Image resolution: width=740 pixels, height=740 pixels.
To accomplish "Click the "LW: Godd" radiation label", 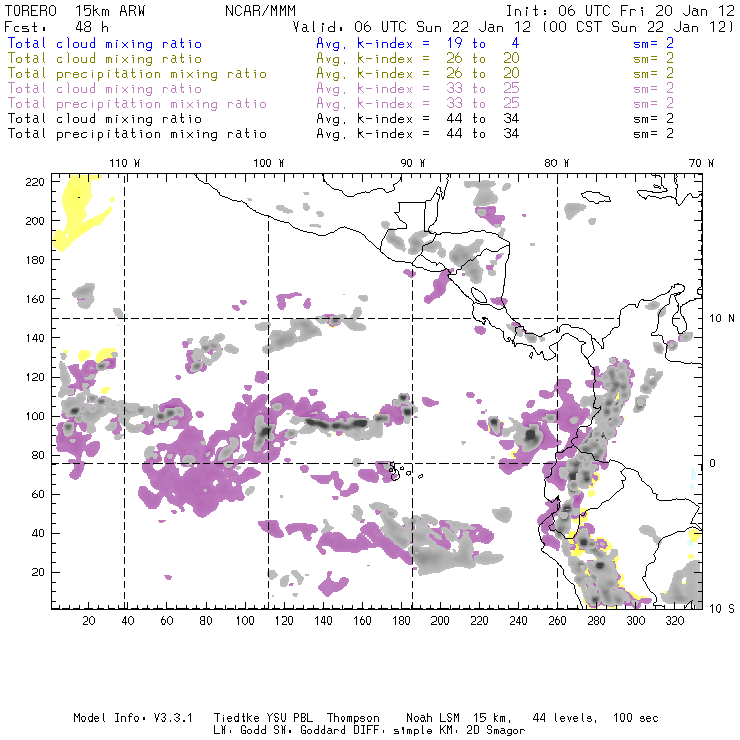I will coord(241,731).
